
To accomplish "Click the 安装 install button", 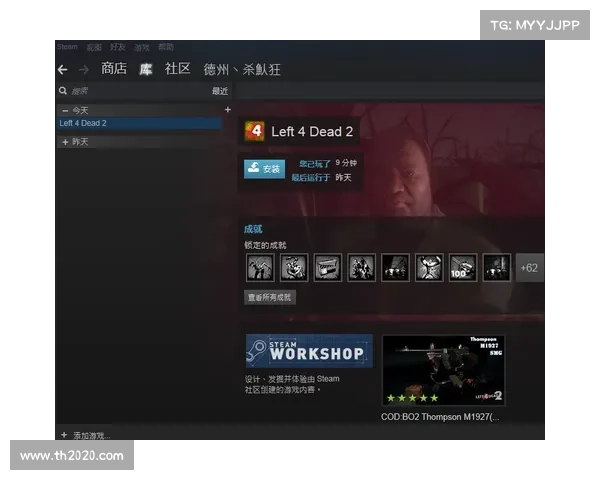I will (x=264, y=169).
